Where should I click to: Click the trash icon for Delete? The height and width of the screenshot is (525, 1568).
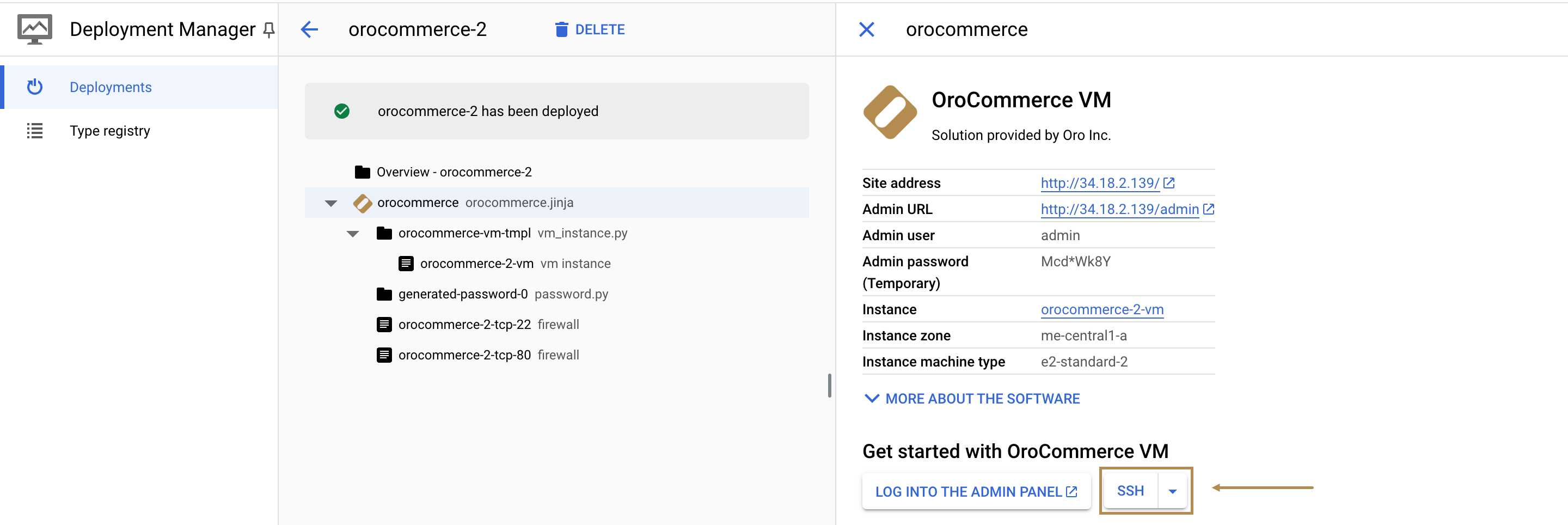pos(561,30)
